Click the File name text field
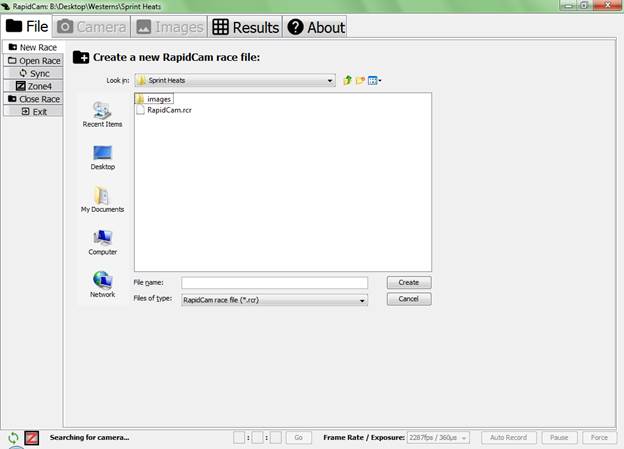The height and width of the screenshot is (449, 624). click(274, 283)
